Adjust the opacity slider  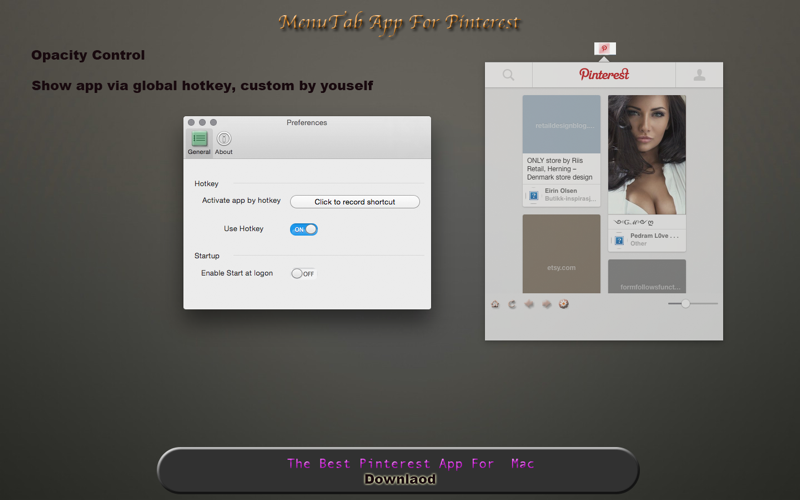pos(685,304)
